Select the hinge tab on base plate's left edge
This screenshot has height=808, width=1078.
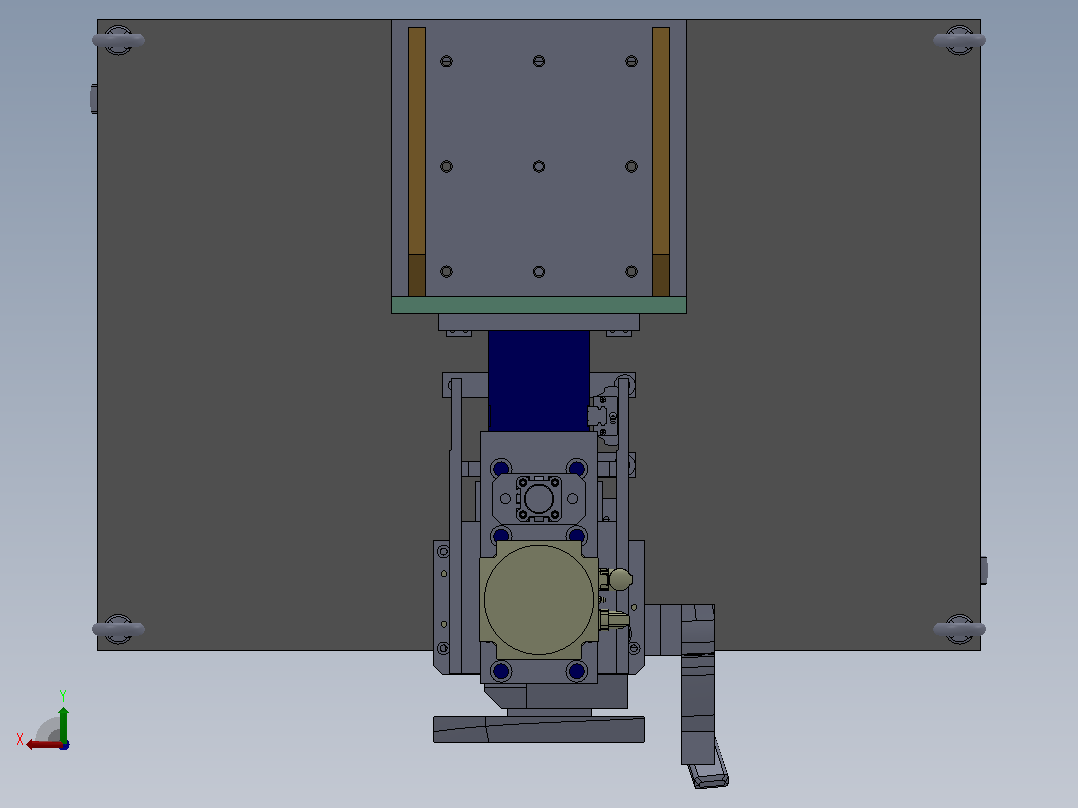coord(94,99)
